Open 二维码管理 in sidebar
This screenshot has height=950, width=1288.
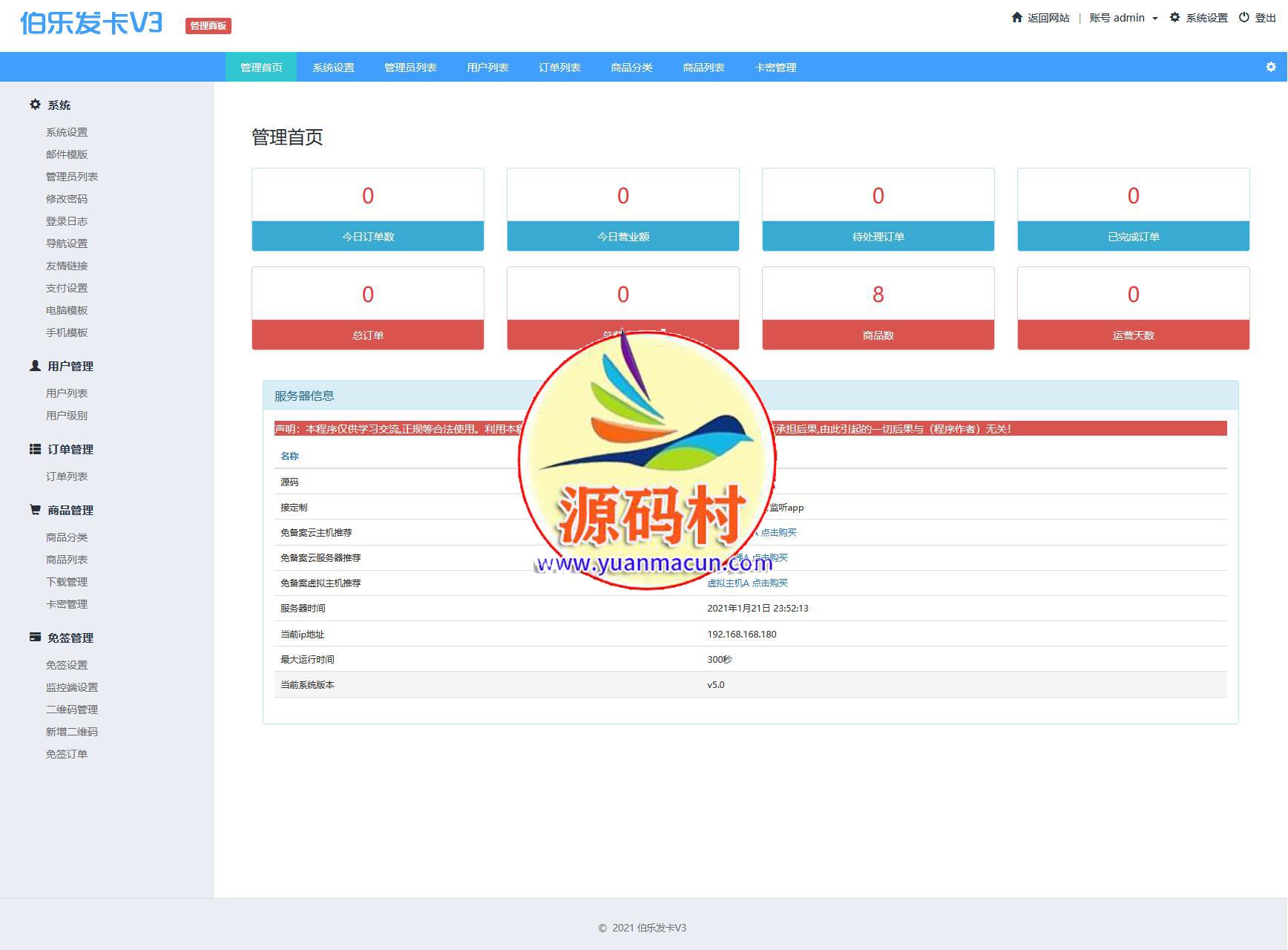tap(72, 710)
